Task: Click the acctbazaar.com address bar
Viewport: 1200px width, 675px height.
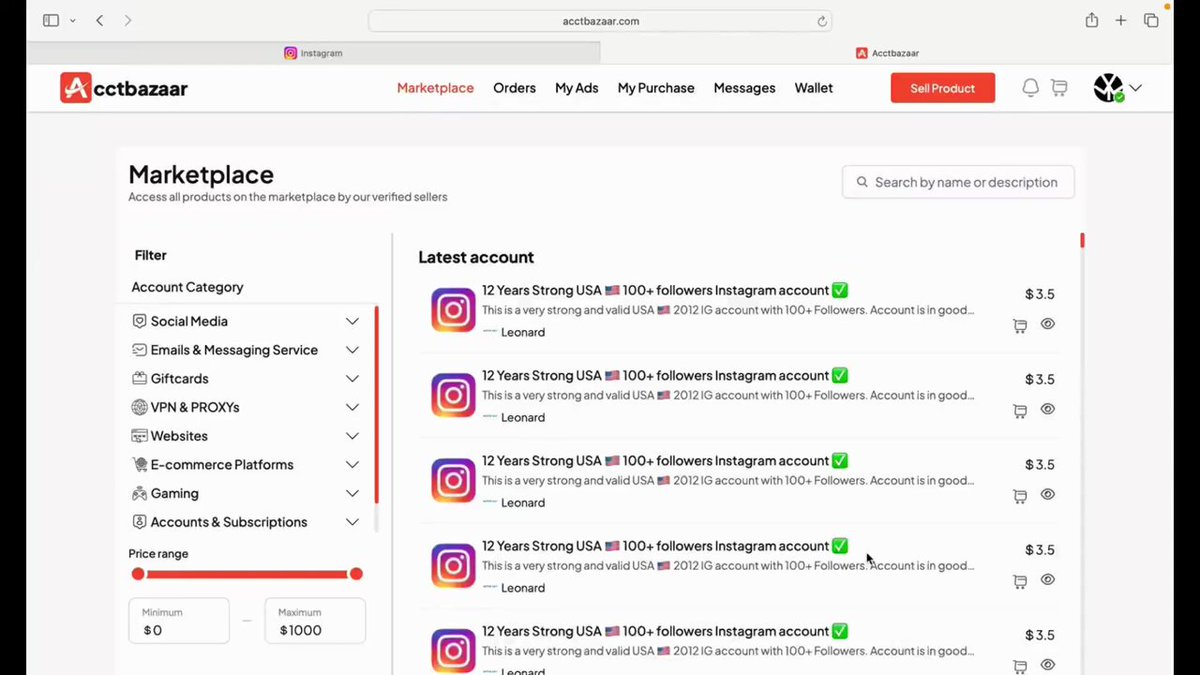Action: (x=600, y=21)
